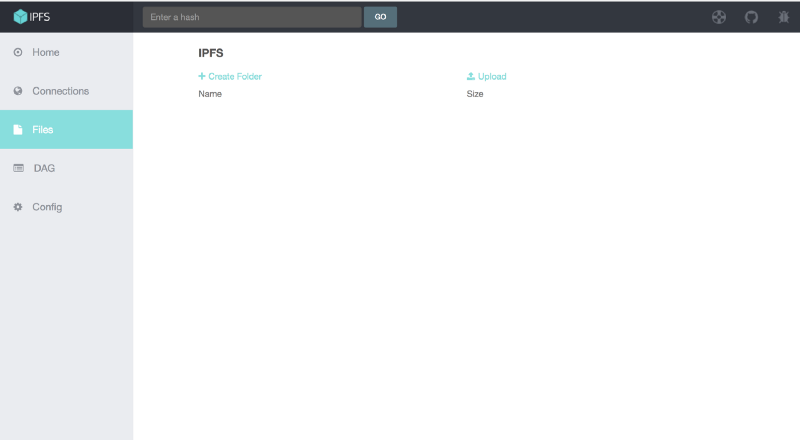Click the Connections globe icon
The width and height of the screenshot is (800, 440).
coord(18,91)
